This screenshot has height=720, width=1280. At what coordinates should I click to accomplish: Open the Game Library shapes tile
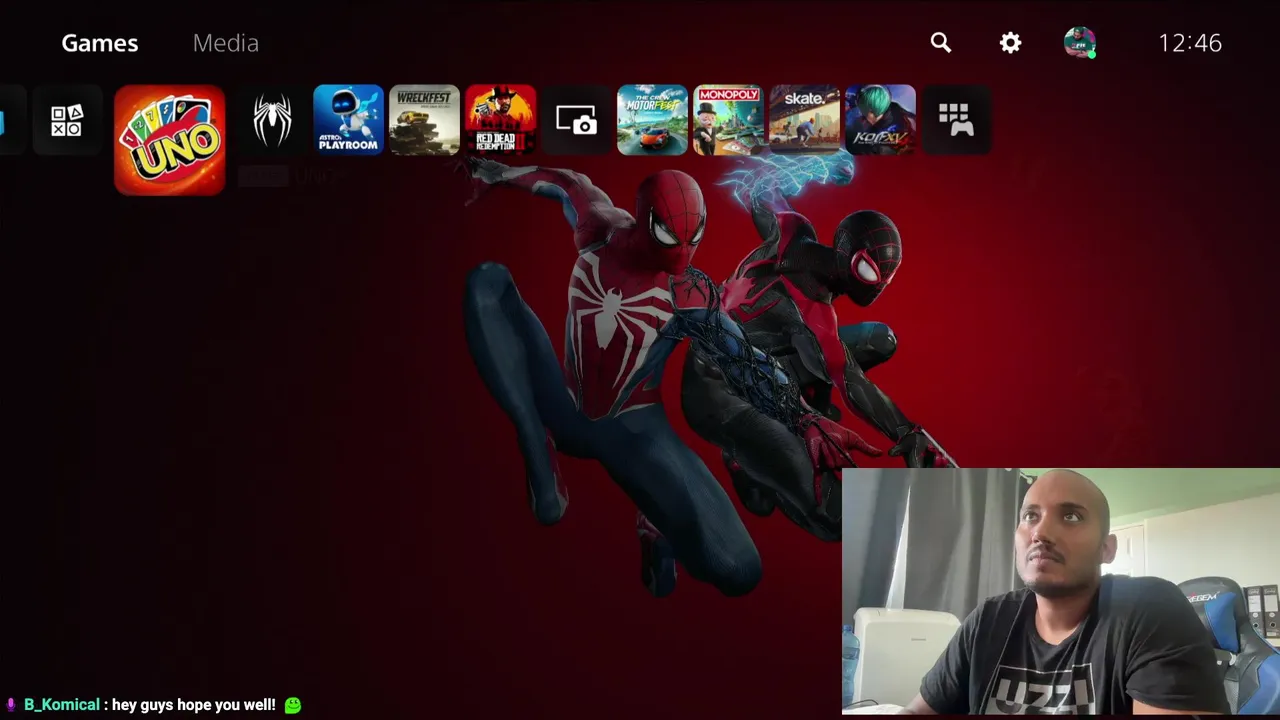[x=67, y=120]
